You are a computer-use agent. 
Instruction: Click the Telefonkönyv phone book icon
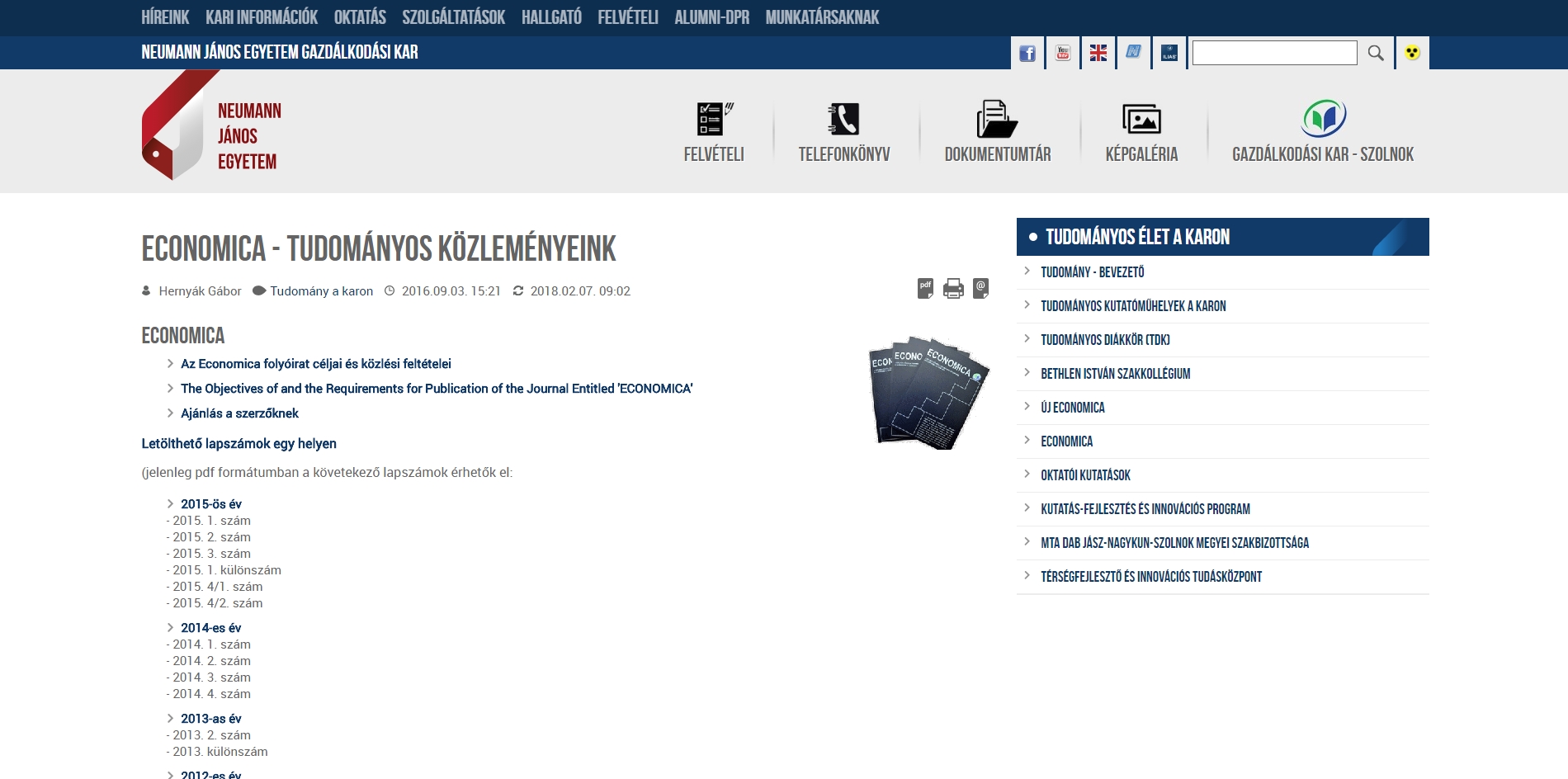[x=844, y=119]
